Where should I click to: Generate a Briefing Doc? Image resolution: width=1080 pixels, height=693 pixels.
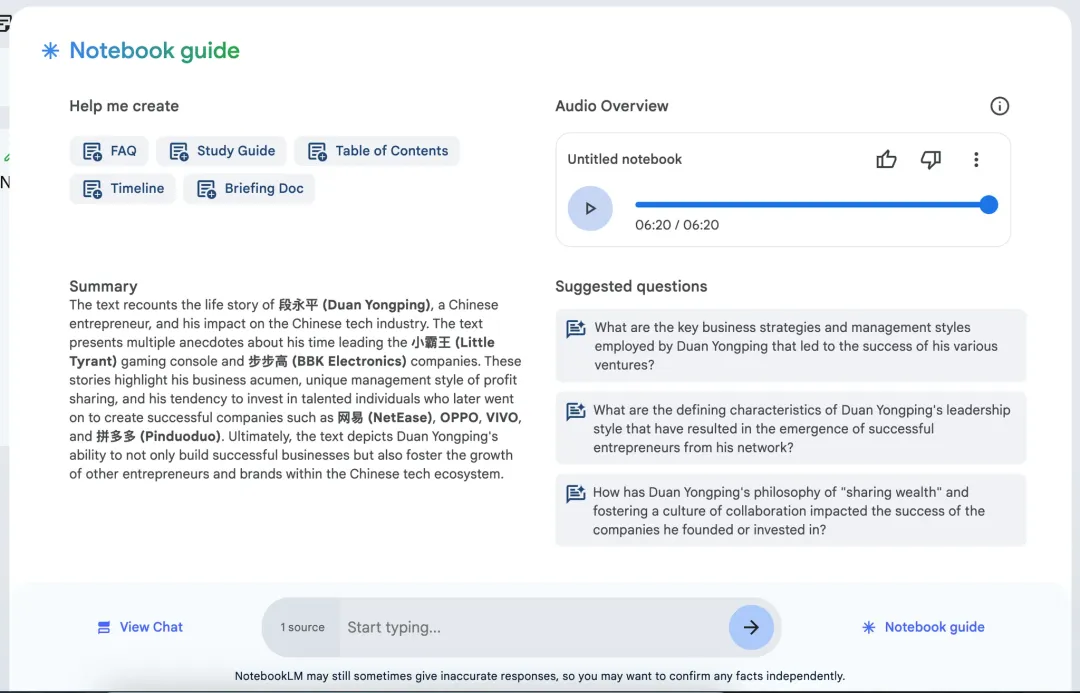tap(249, 189)
